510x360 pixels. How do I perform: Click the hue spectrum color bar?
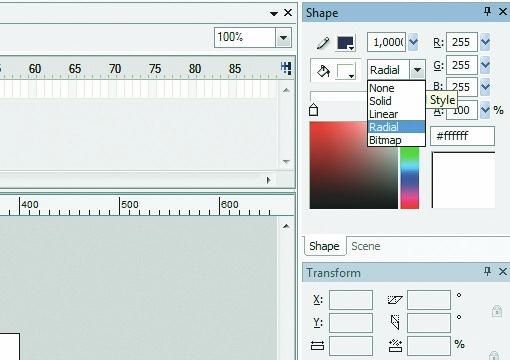(x=409, y=178)
